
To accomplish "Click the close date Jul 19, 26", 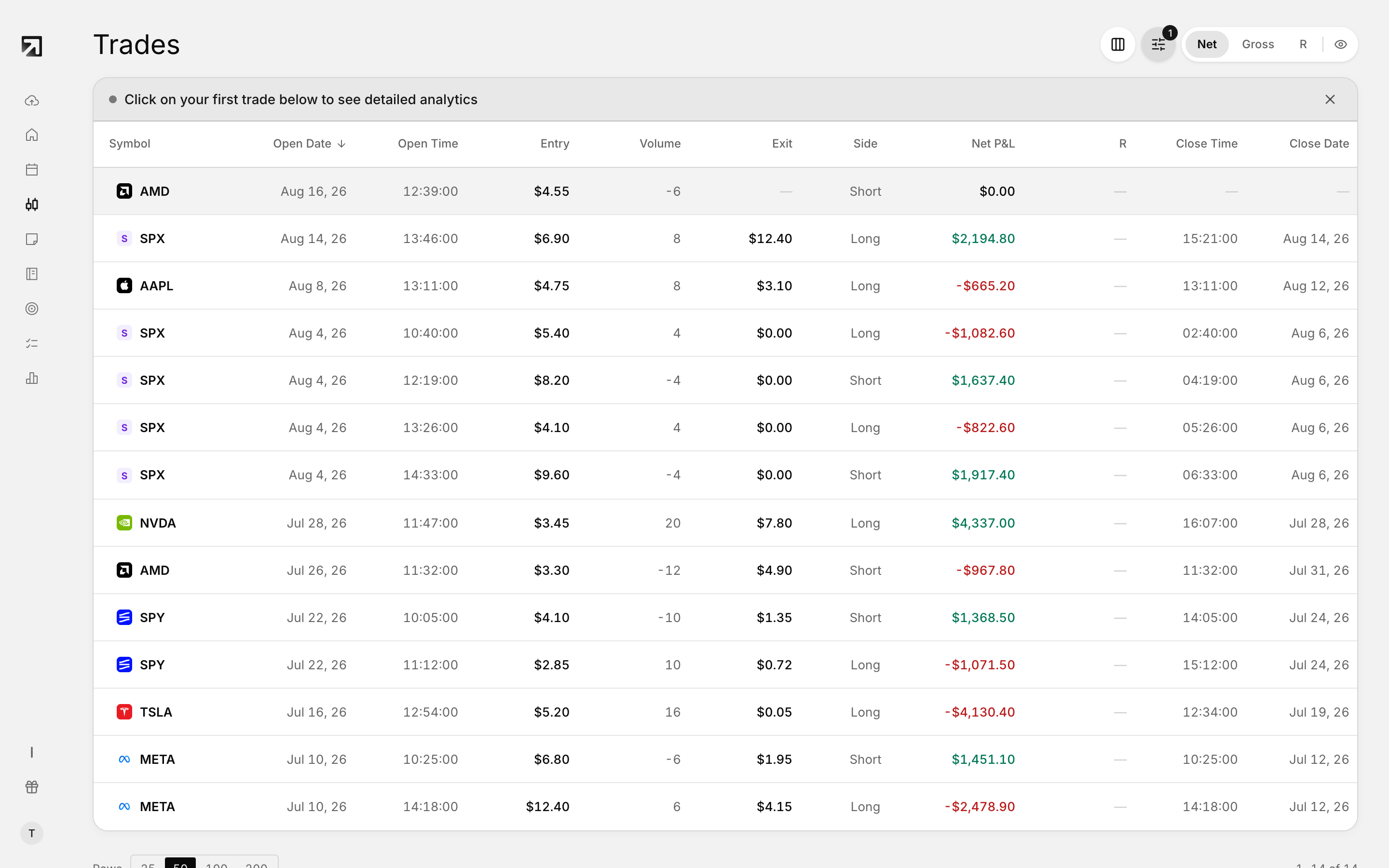I will [1319, 712].
